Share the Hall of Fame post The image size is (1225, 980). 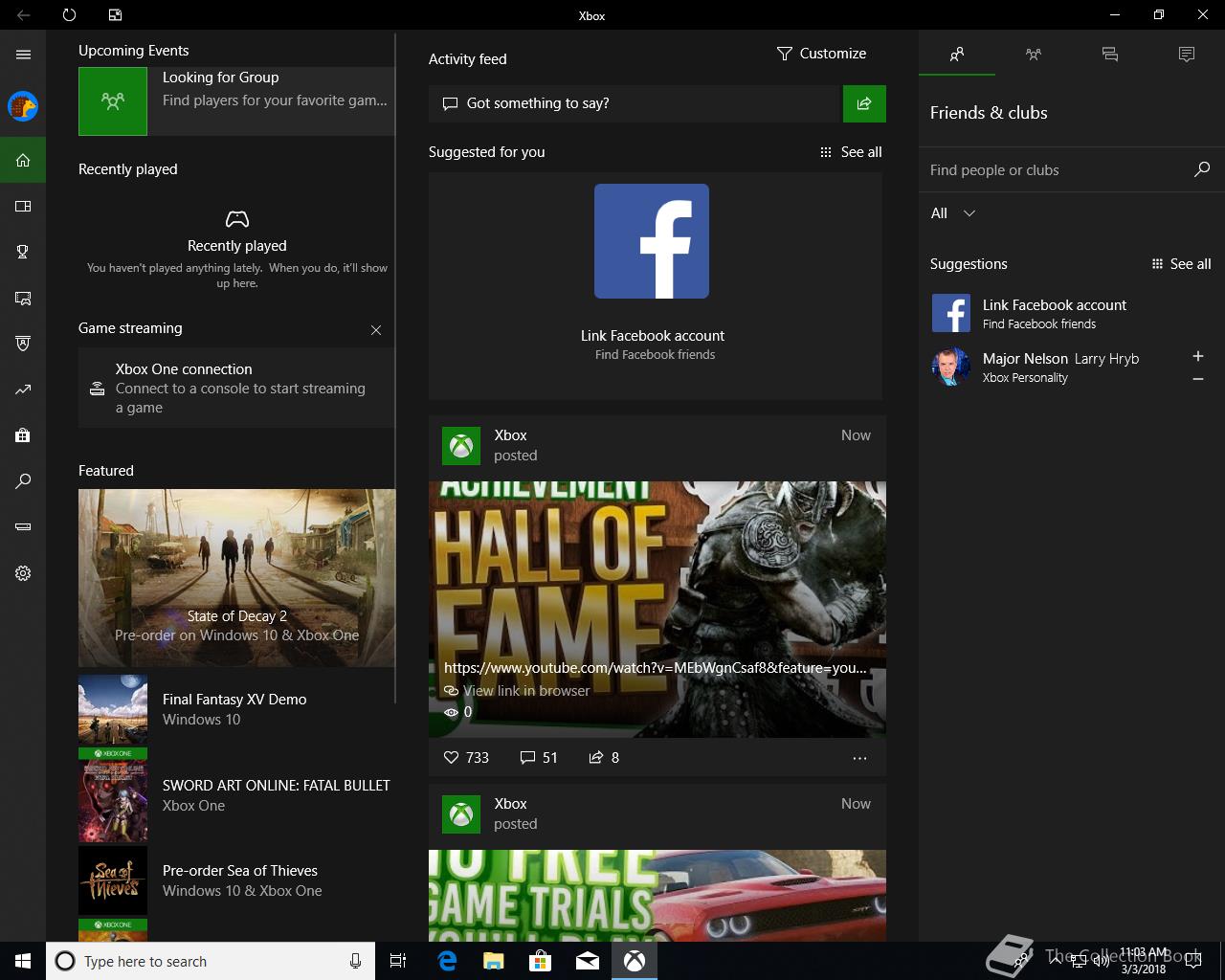604,757
